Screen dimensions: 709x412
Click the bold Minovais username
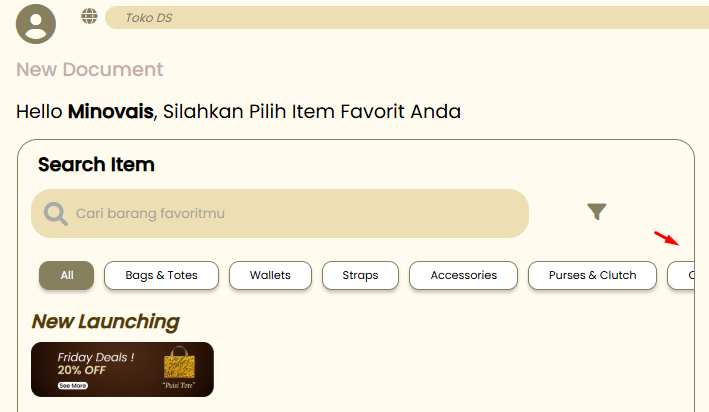111,111
